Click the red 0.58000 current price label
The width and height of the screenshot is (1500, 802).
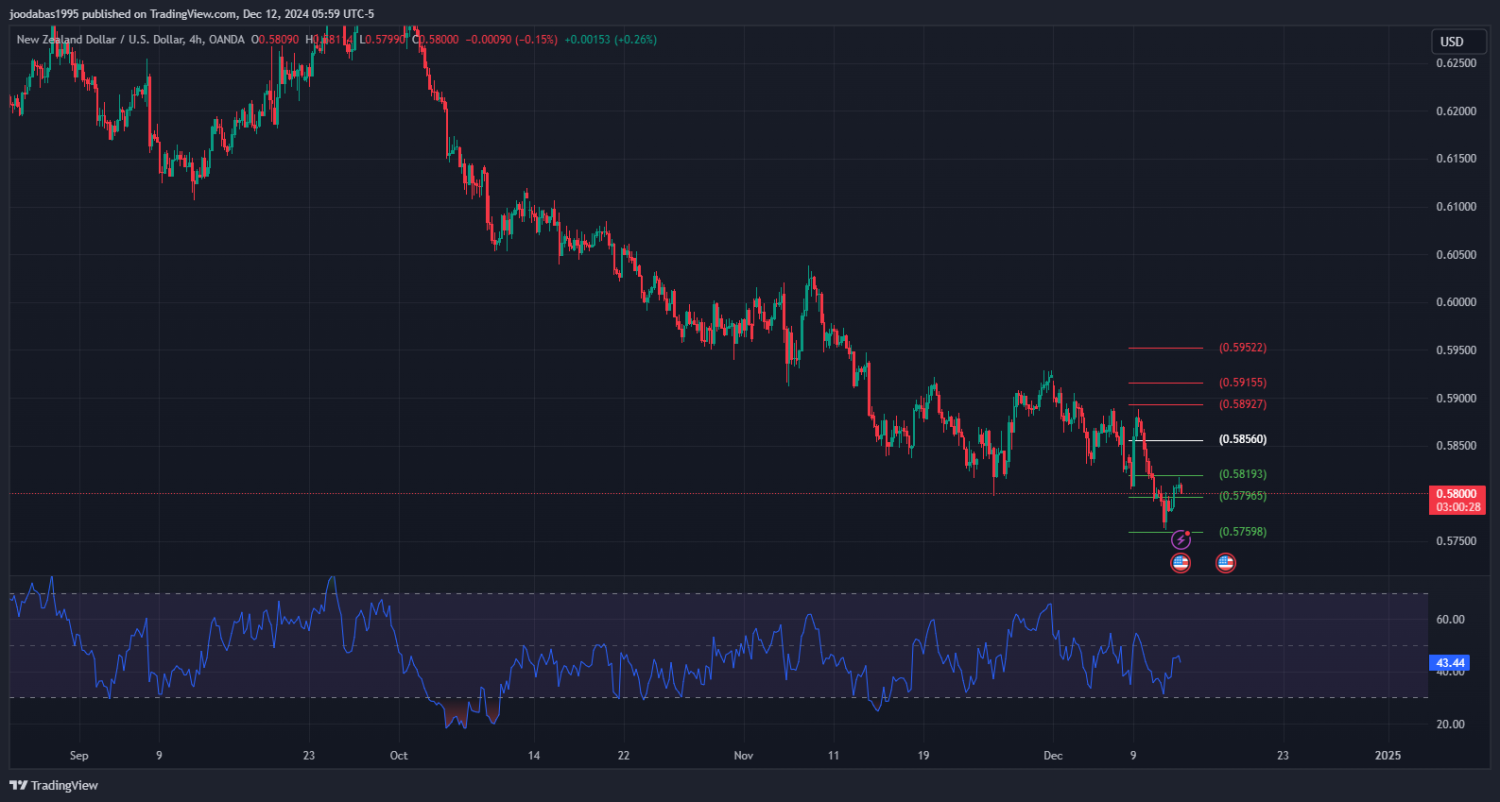pos(1455,494)
